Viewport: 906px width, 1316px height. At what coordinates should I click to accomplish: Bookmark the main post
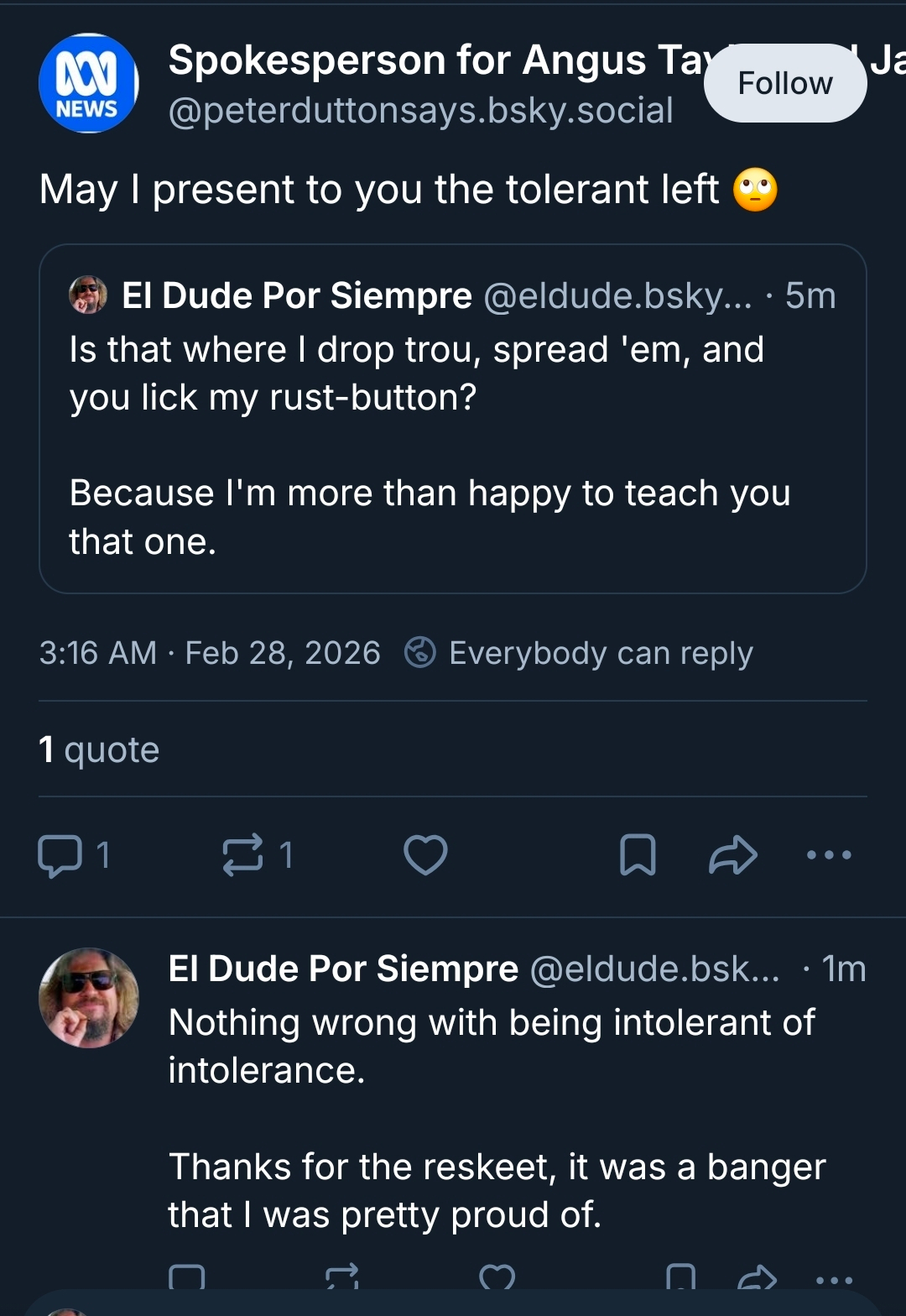point(638,855)
